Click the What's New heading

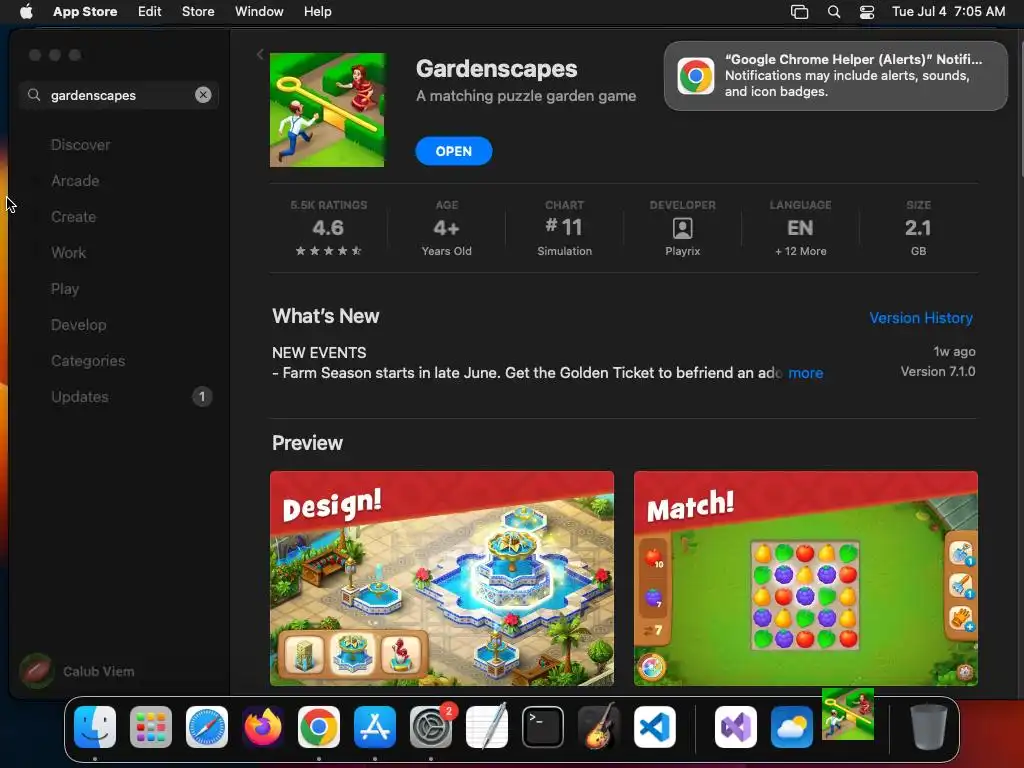click(326, 316)
